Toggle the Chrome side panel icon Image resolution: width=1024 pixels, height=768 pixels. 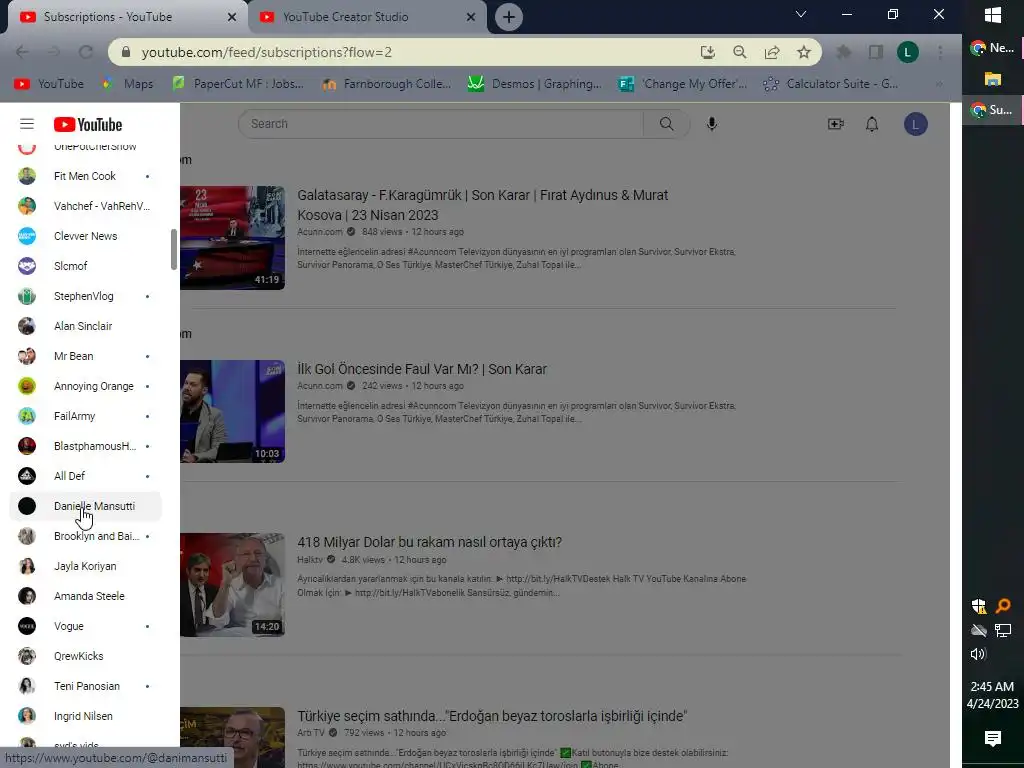click(876, 52)
